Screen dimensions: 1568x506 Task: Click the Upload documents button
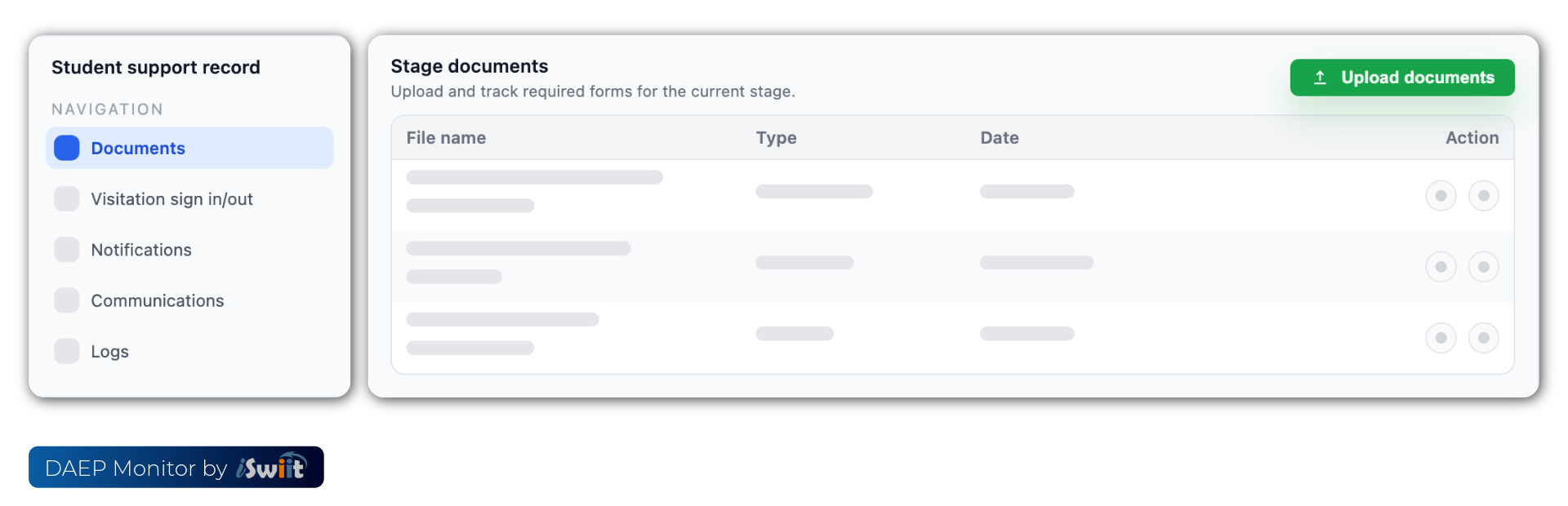tap(1401, 77)
